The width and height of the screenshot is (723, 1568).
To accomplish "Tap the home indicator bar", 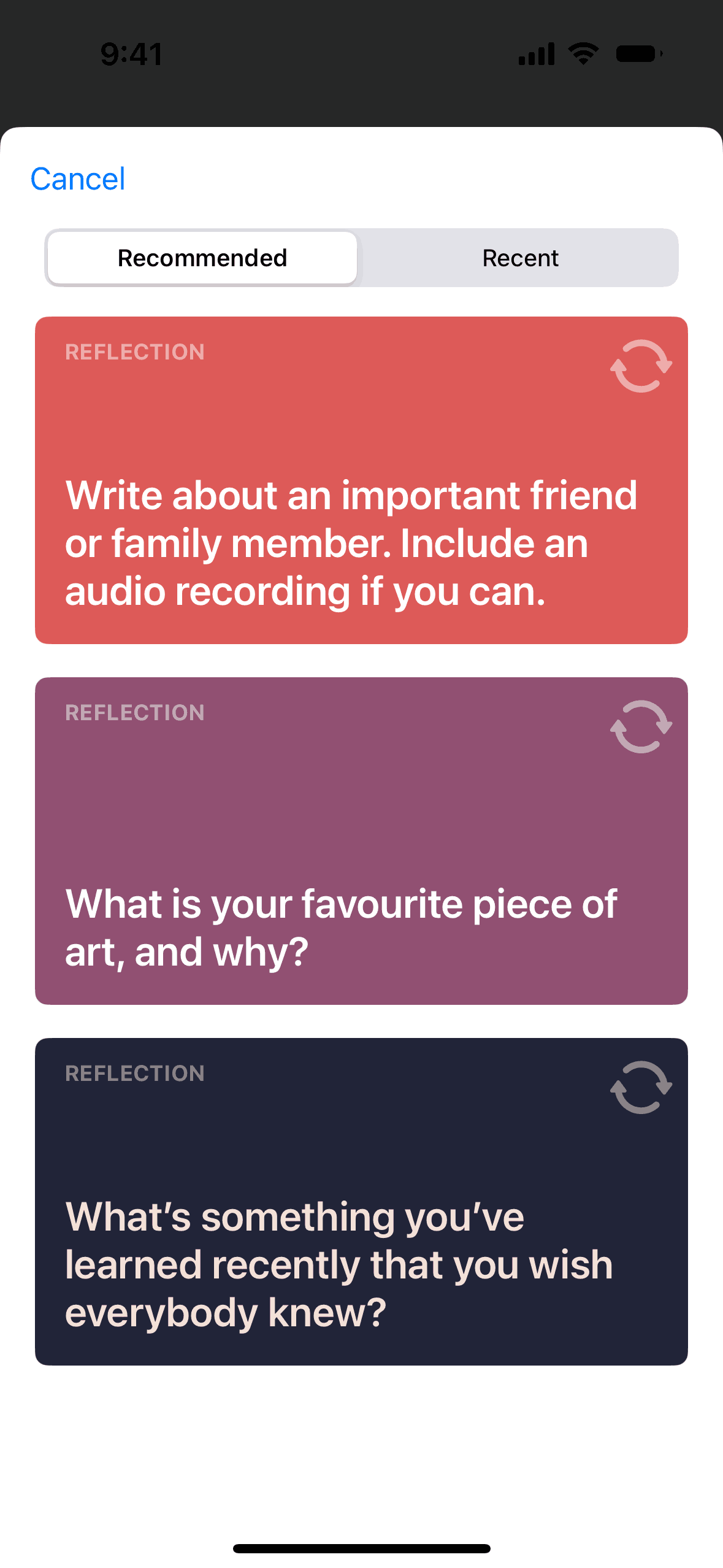I will pyautogui.click(x=361, y=1548).
